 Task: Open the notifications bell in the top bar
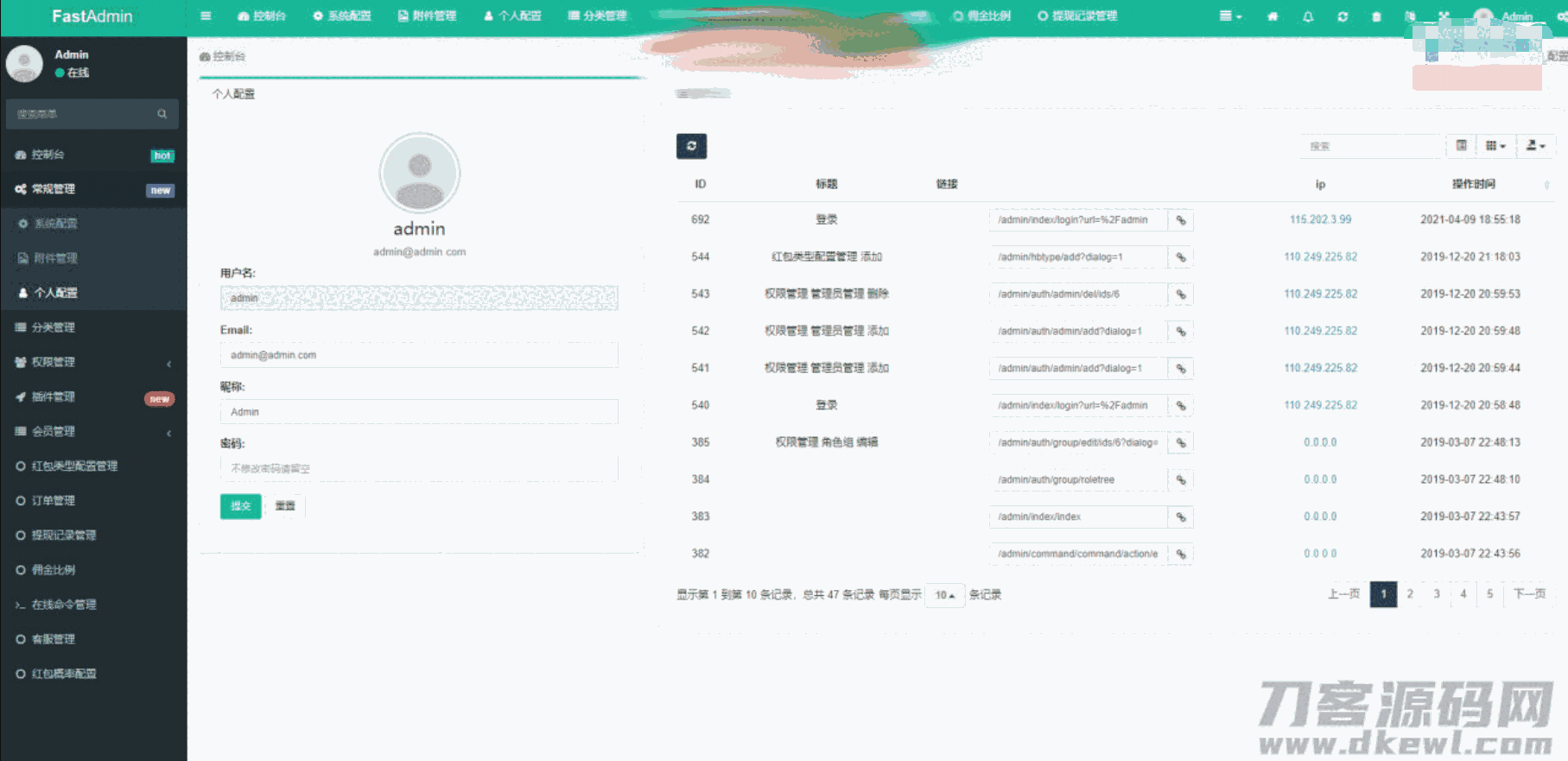point(1308,16)
